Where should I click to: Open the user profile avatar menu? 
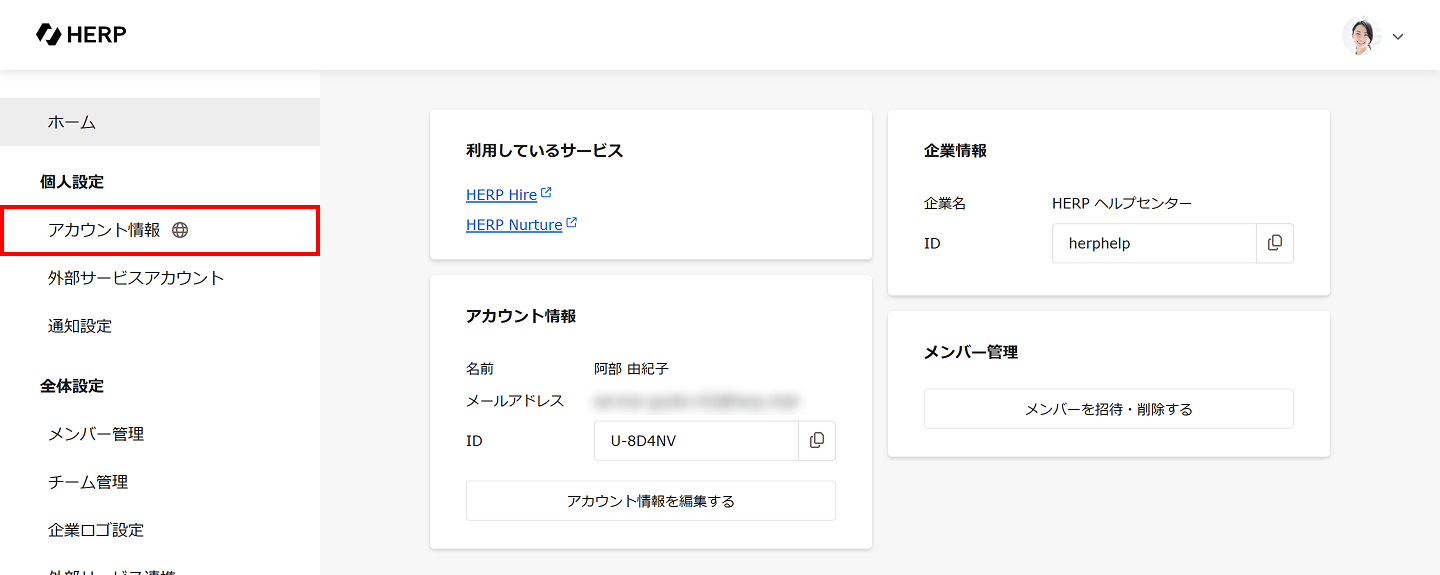coord(1361,36)
